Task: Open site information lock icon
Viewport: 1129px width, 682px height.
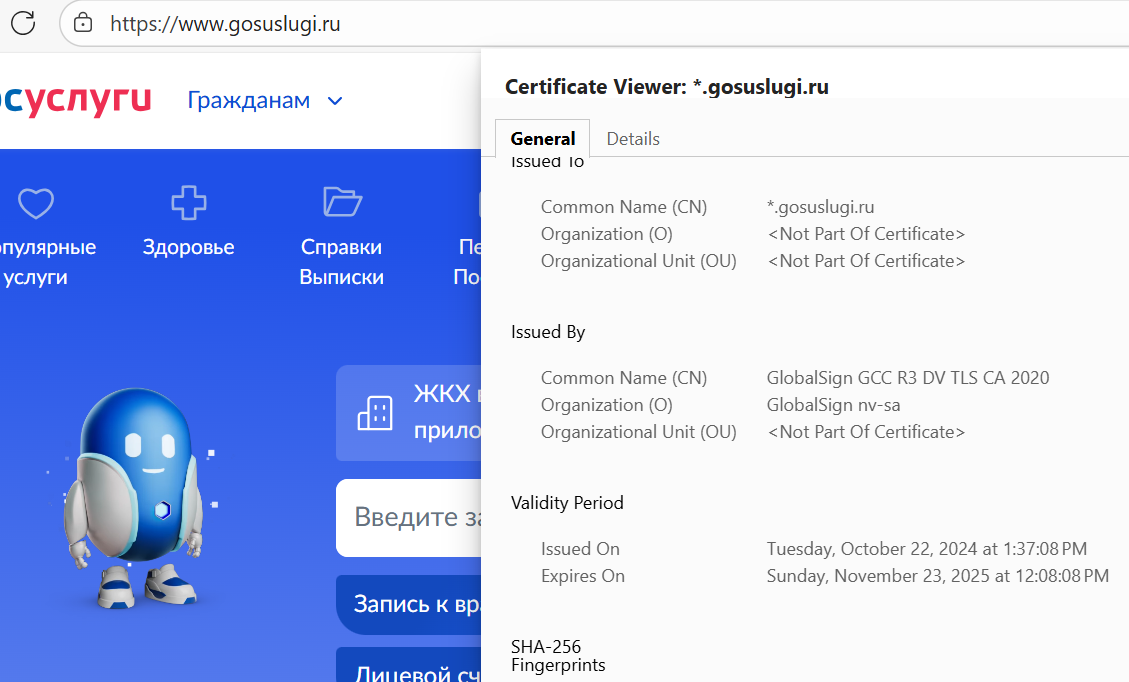Action: [84, 23]
